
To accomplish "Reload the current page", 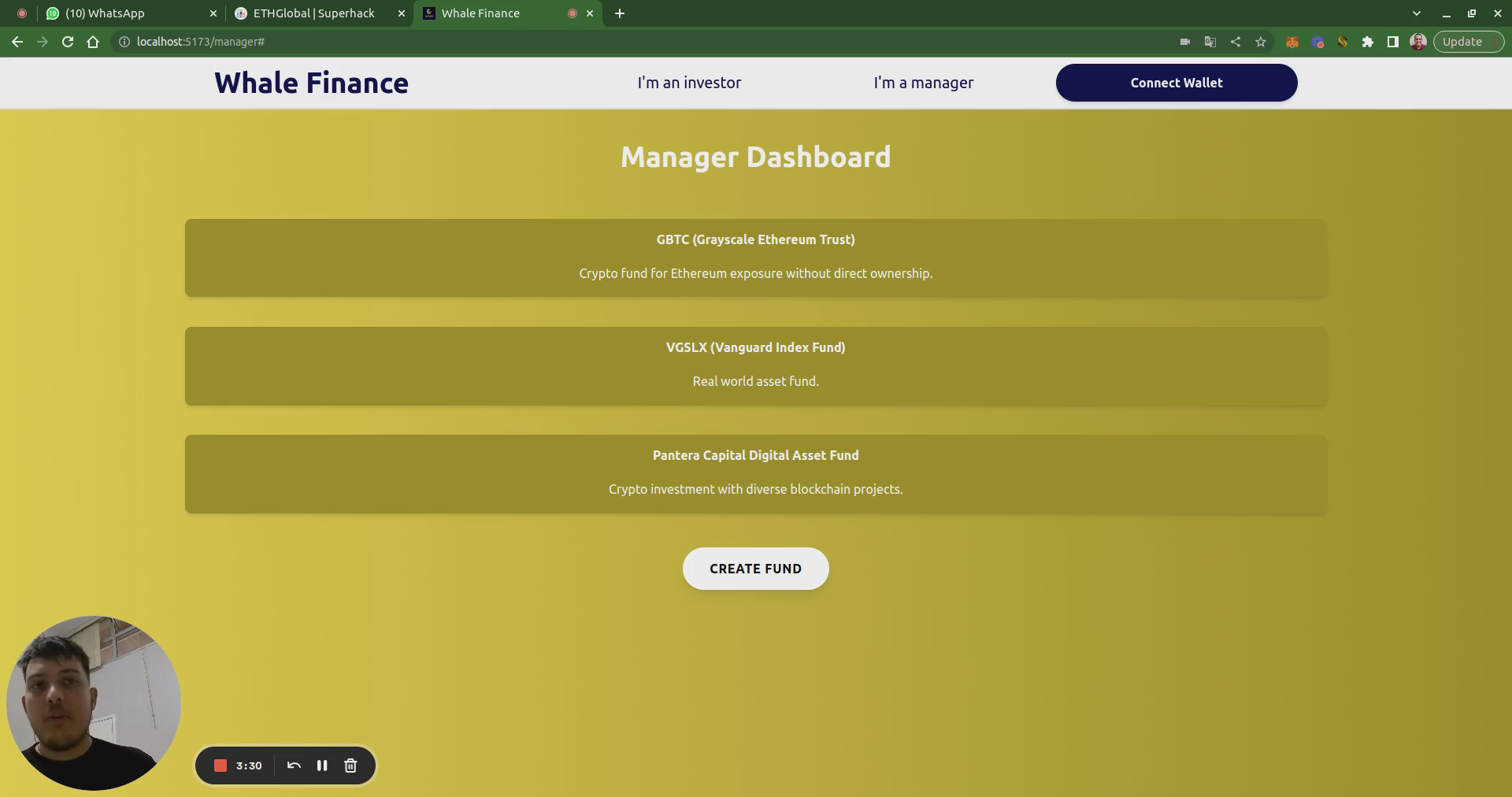I will (x=68, y=42).
